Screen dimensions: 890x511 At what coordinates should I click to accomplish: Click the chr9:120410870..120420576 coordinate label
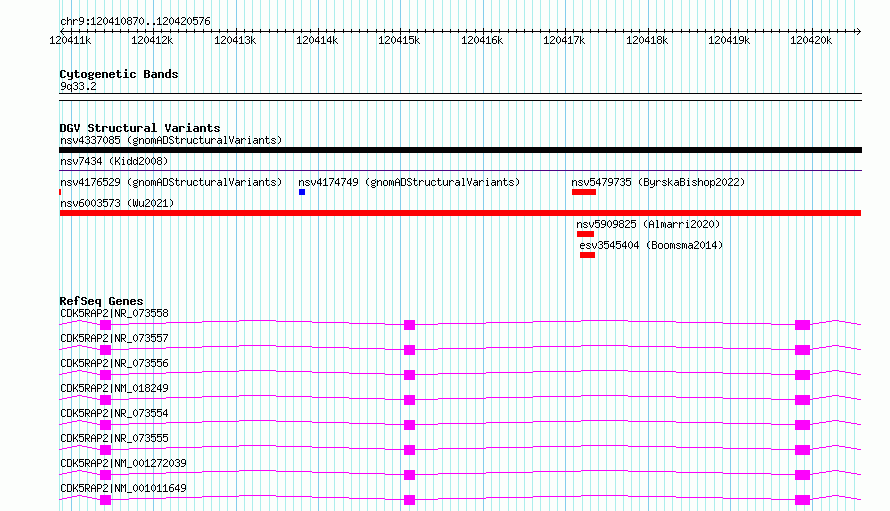pyautogui.click(x=135, y=21)
